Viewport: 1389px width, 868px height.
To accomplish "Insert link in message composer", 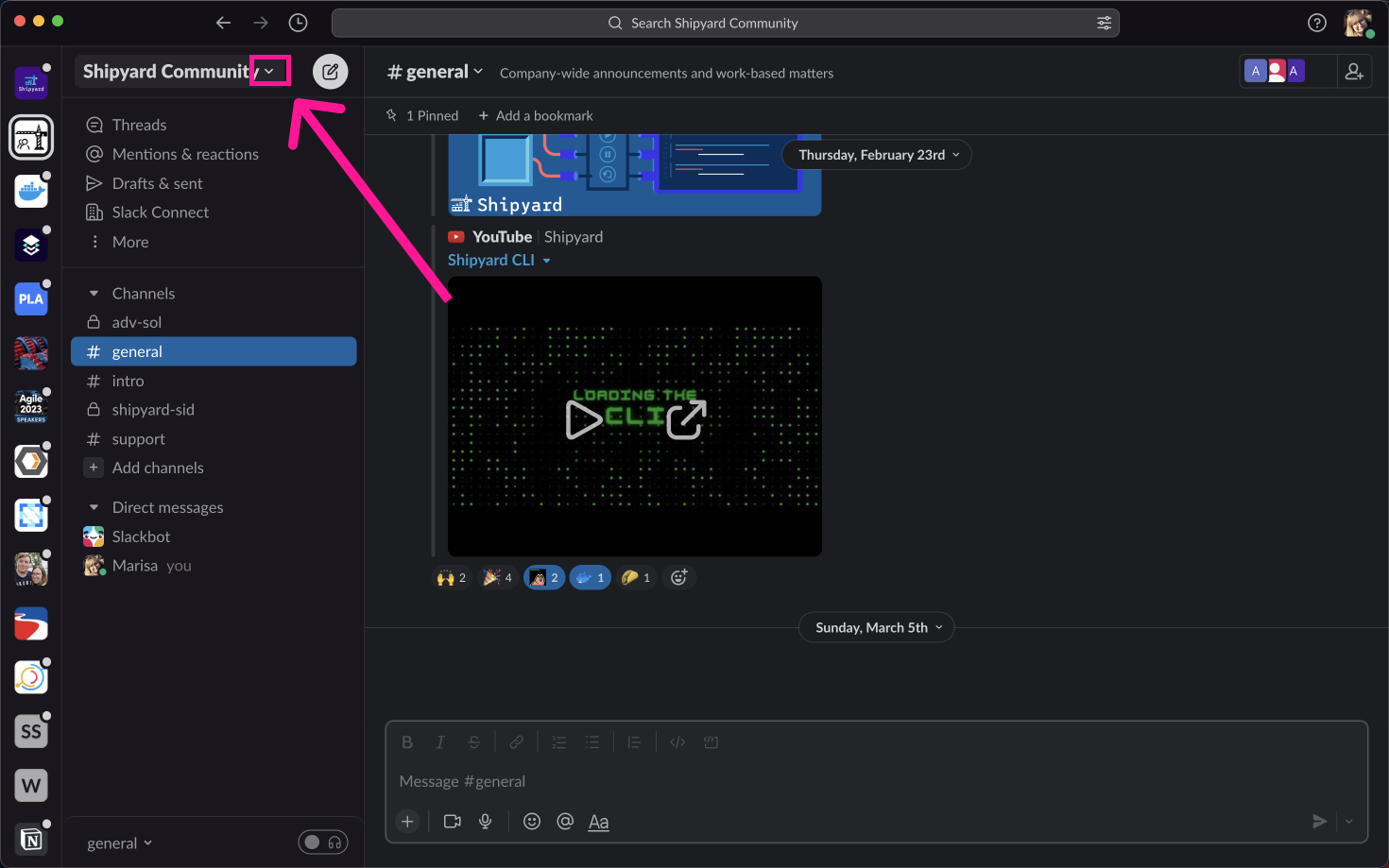I will point(517,742).
